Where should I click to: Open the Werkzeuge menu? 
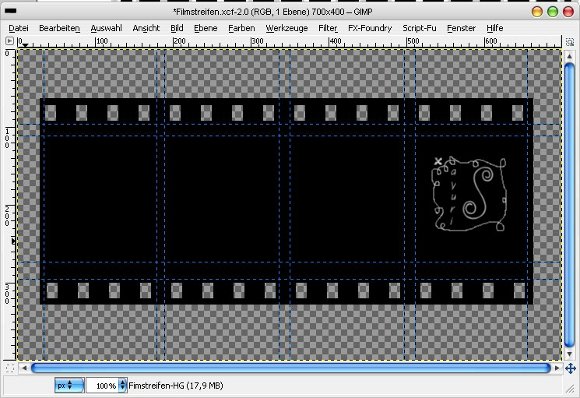click(x=287, y=28)
